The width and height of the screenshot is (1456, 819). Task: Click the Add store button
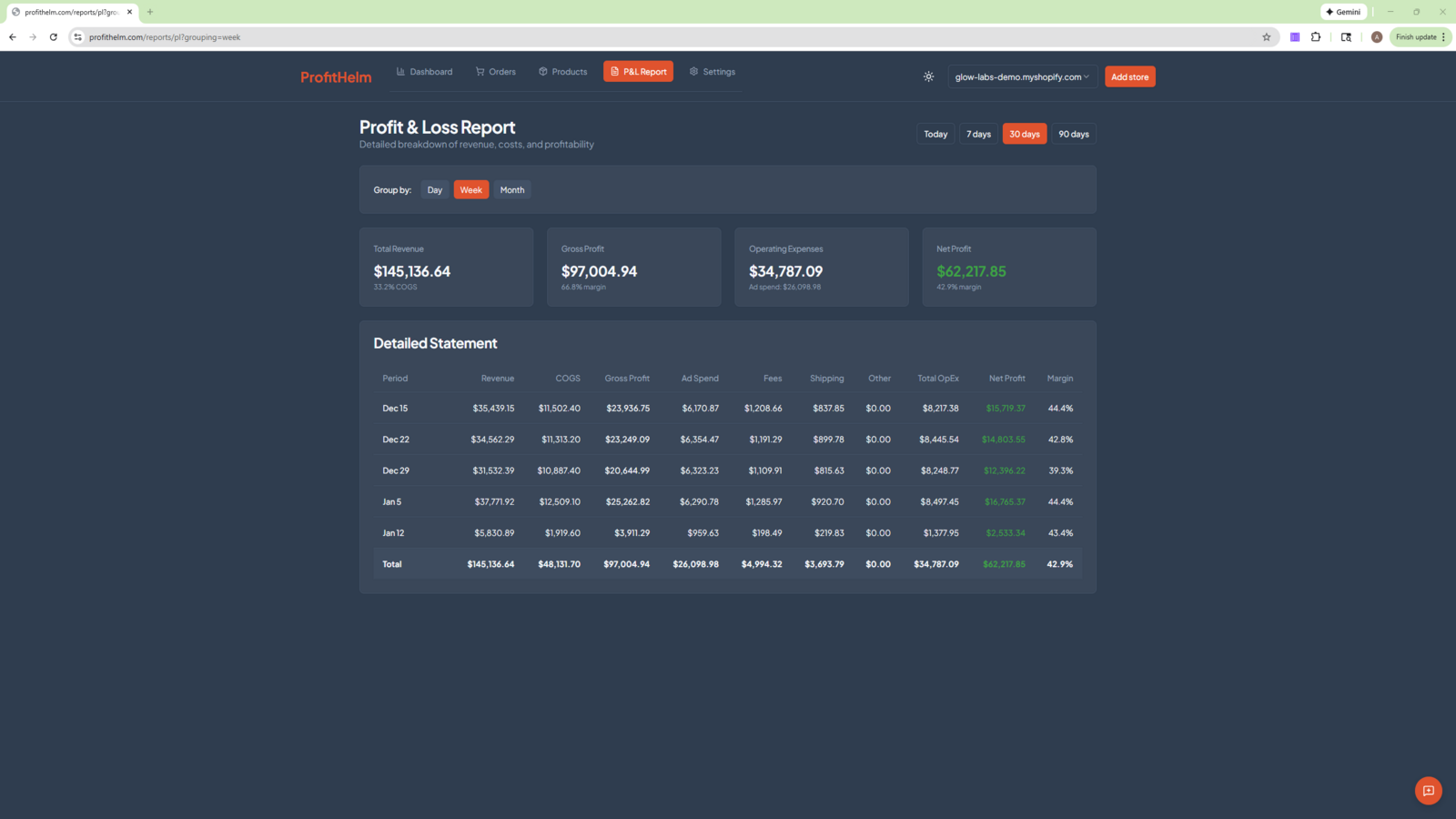[x=1130, y=76]
